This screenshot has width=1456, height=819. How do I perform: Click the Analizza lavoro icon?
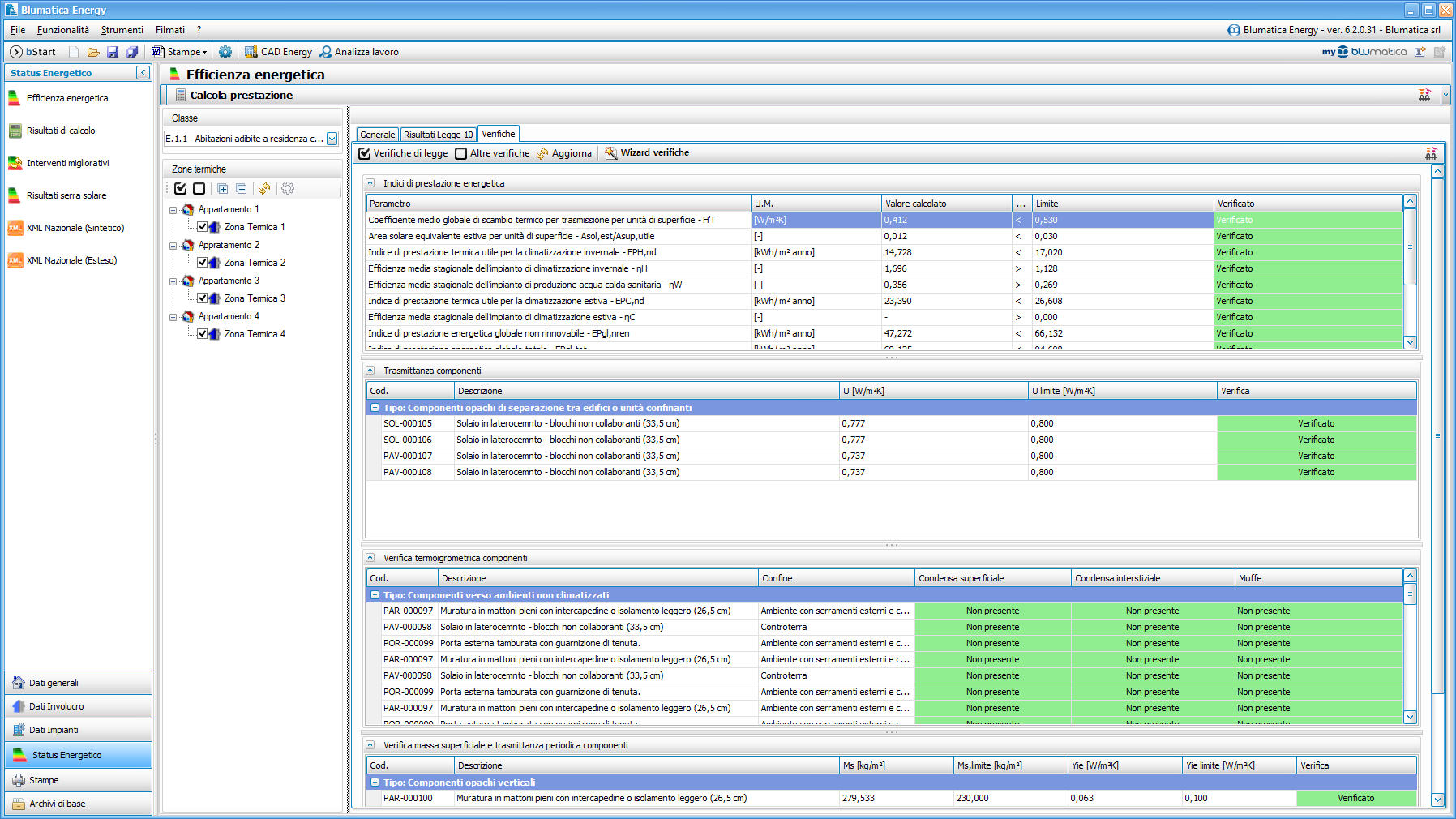coord(325,52)
